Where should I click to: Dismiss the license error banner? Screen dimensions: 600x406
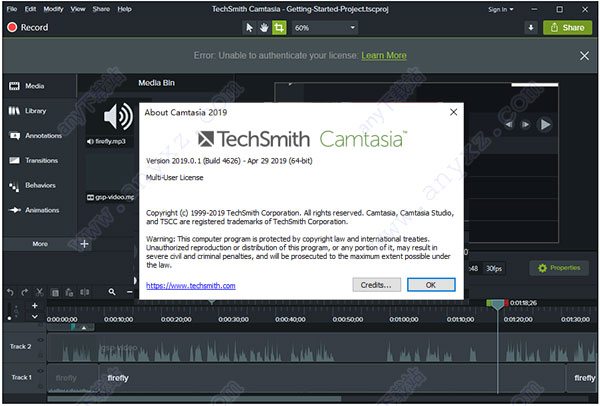click(584, 56)
